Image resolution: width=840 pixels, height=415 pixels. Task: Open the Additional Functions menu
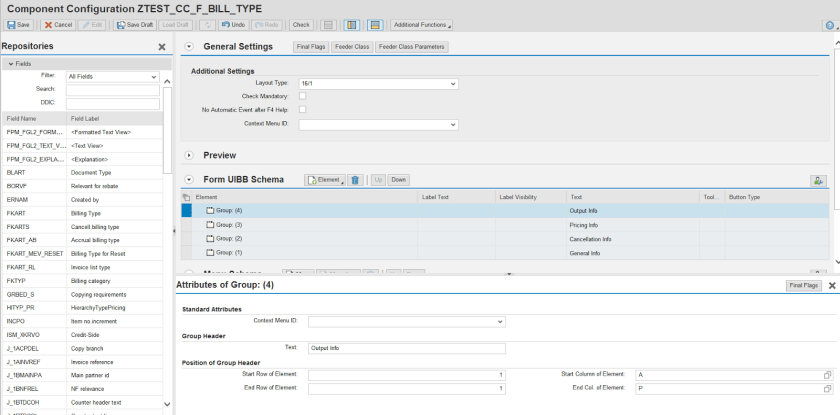click(421, 24)
